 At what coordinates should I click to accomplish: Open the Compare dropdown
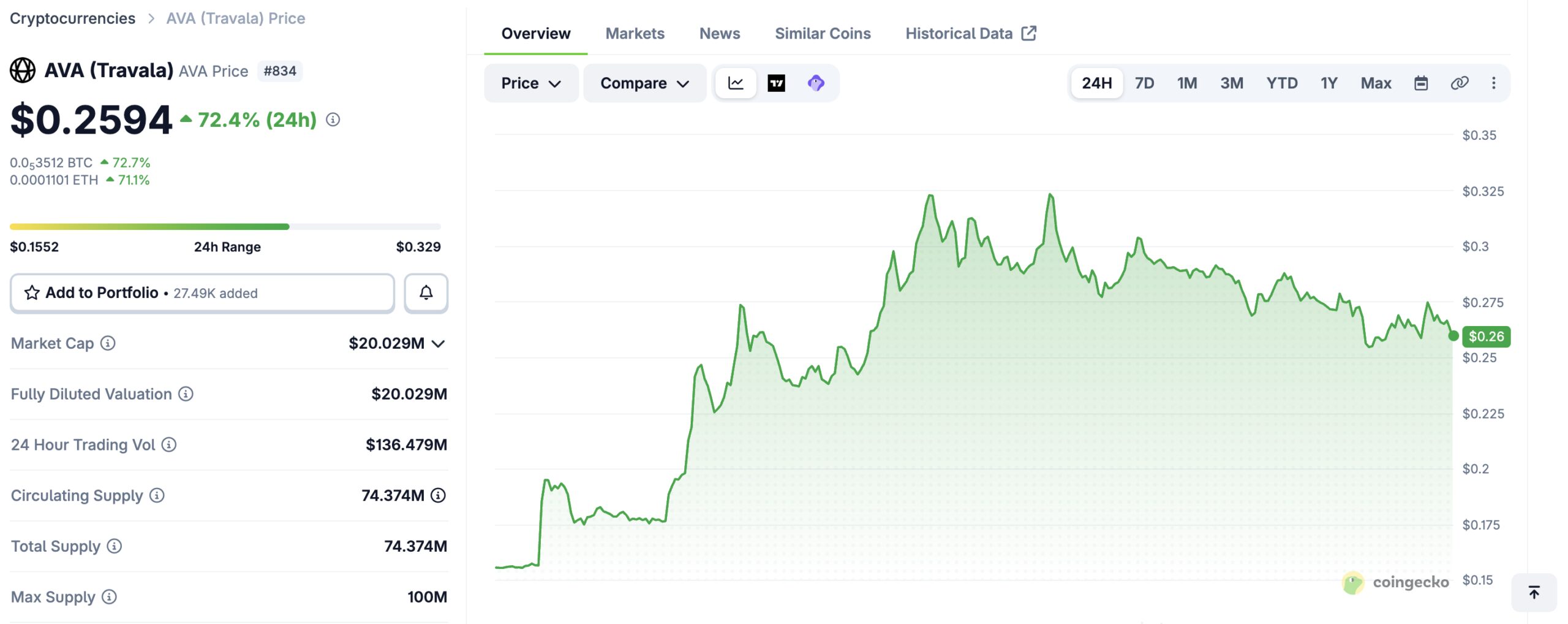[645, 83]
